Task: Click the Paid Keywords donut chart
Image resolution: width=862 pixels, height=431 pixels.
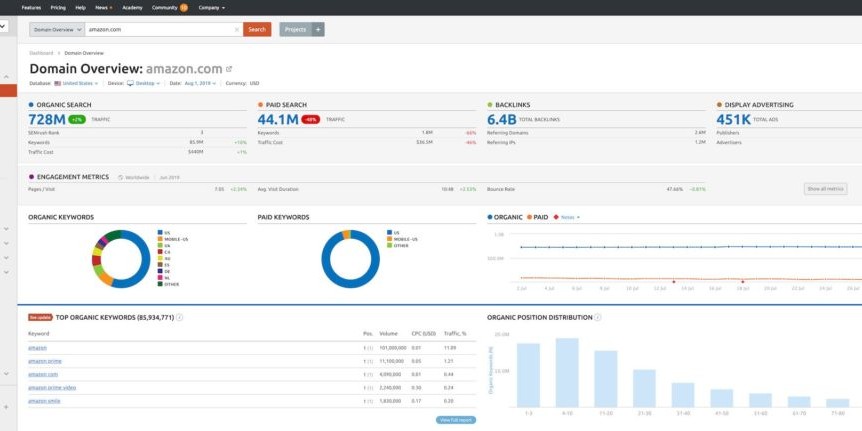Action: (350, 259)
